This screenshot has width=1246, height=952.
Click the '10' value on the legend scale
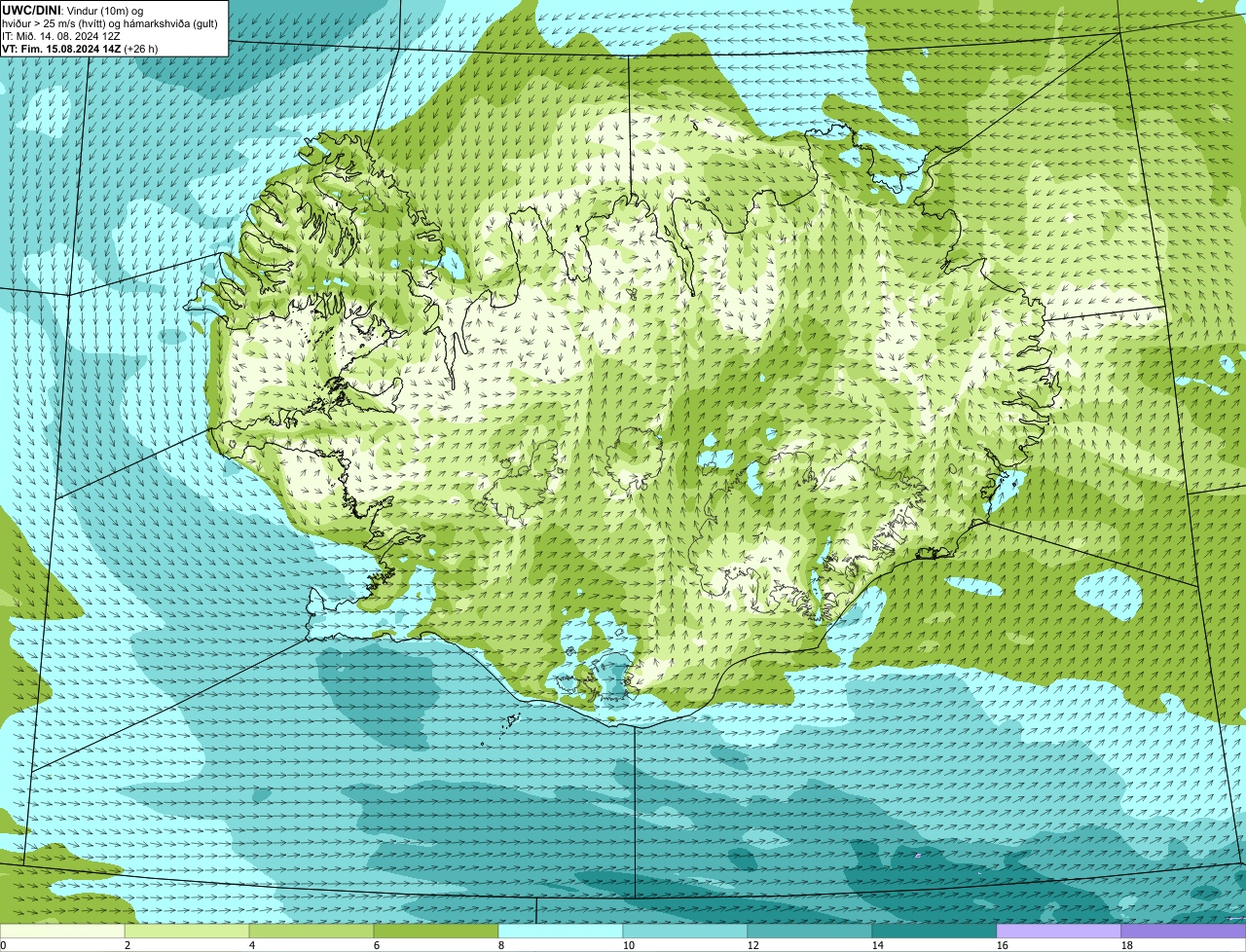click(x=629, y=945)
